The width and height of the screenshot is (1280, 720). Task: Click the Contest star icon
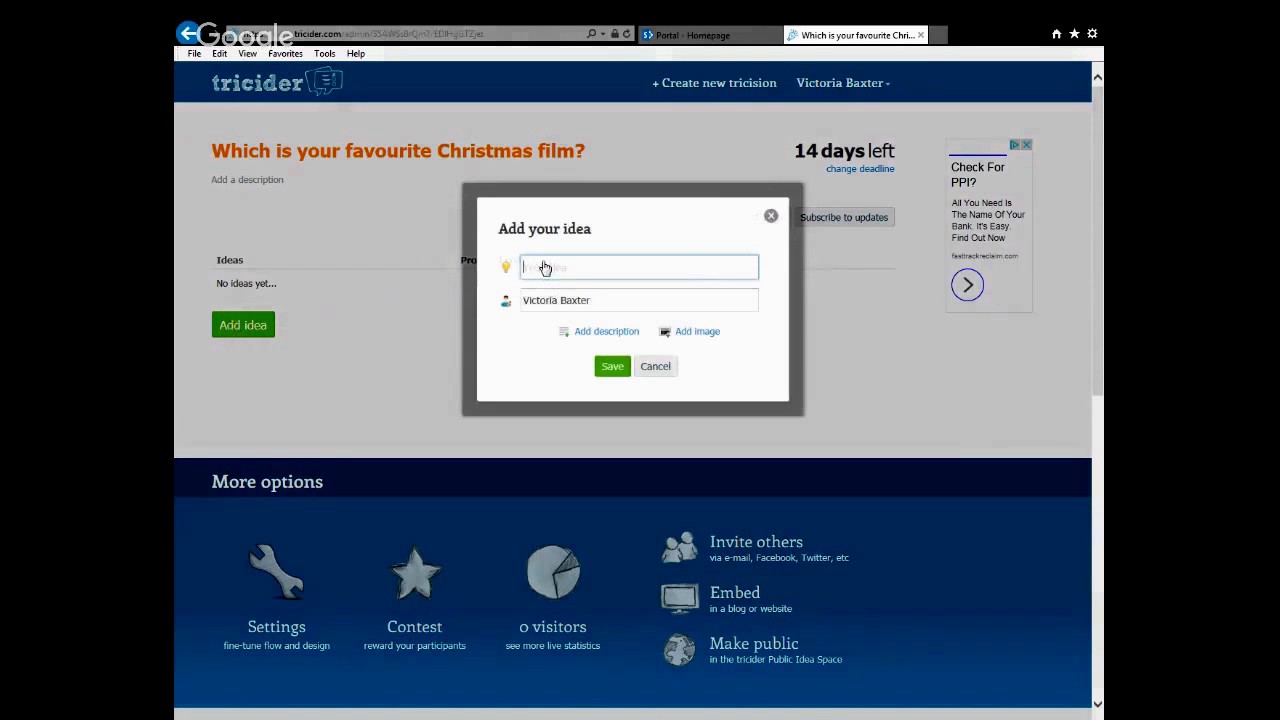click(415, 572)
